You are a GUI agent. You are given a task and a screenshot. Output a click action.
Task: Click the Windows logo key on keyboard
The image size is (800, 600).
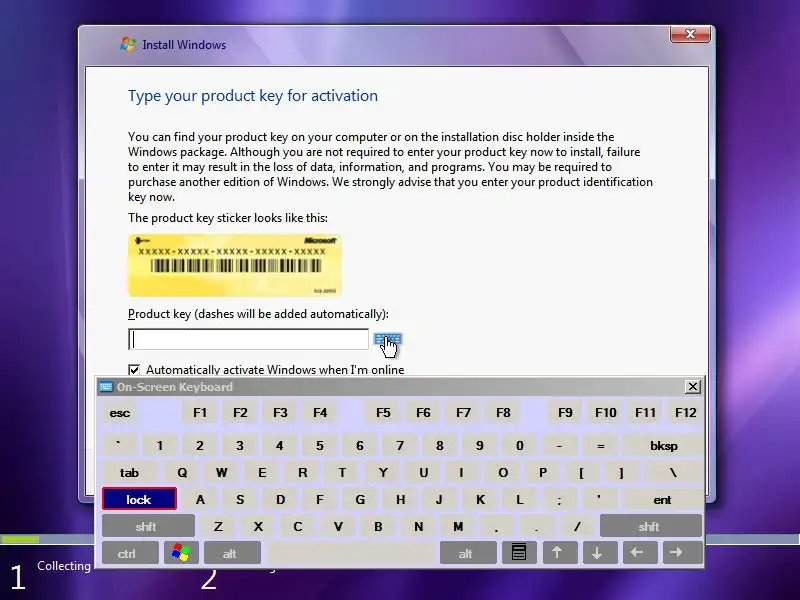pyautogui.click(x=181, y=553)
